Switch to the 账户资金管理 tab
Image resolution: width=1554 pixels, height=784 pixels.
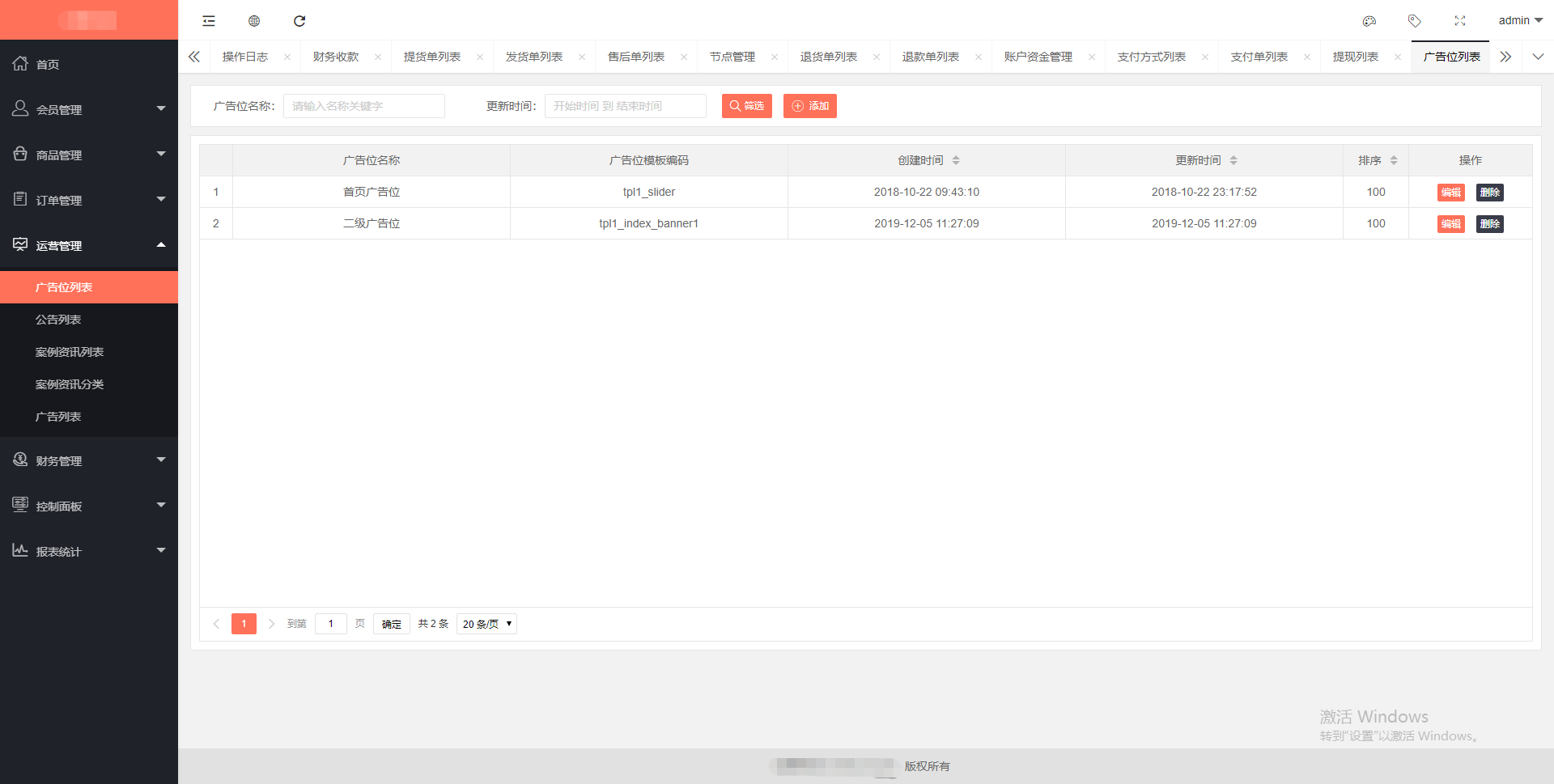point(1038,57)
